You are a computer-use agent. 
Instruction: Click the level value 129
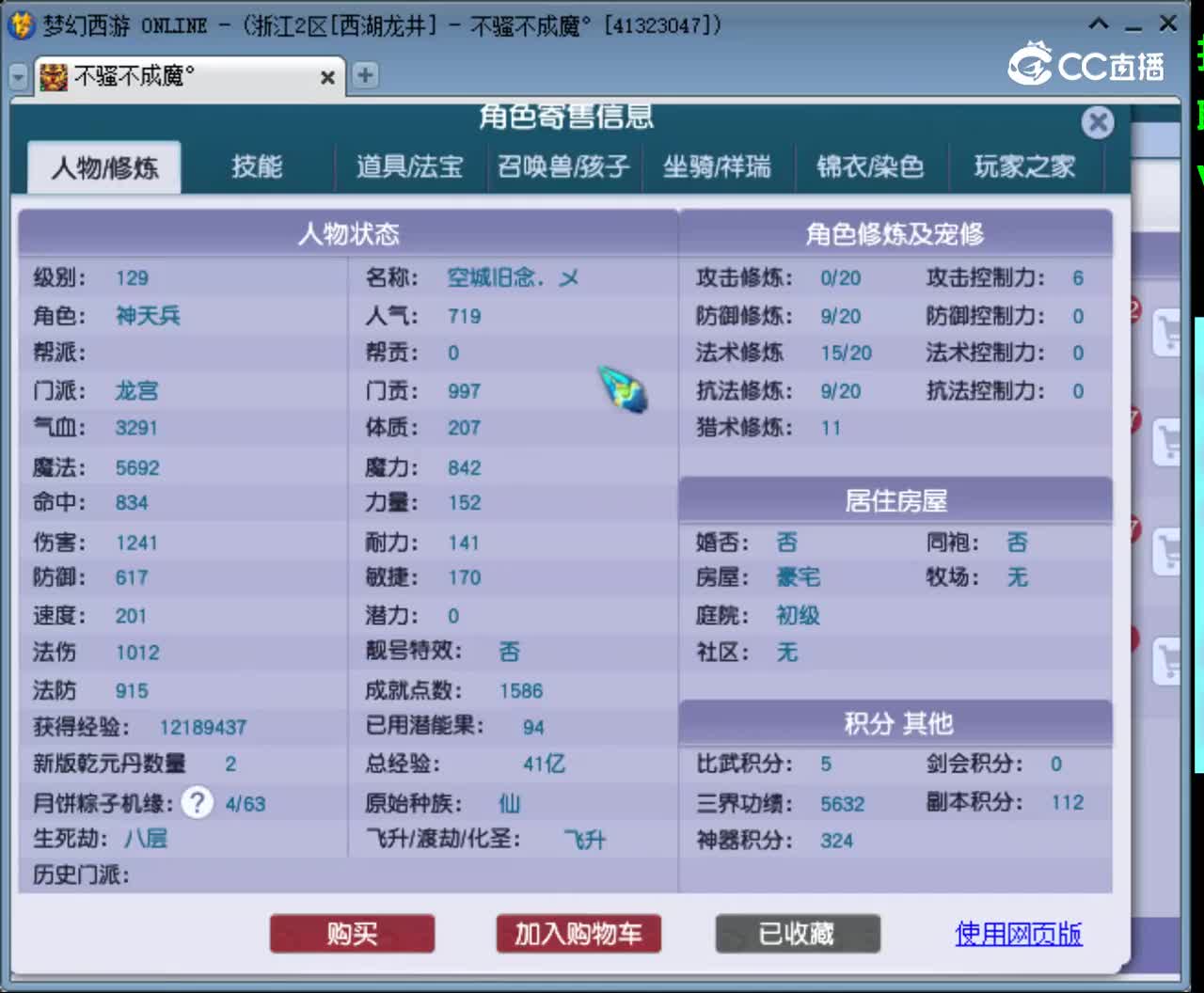132,278
